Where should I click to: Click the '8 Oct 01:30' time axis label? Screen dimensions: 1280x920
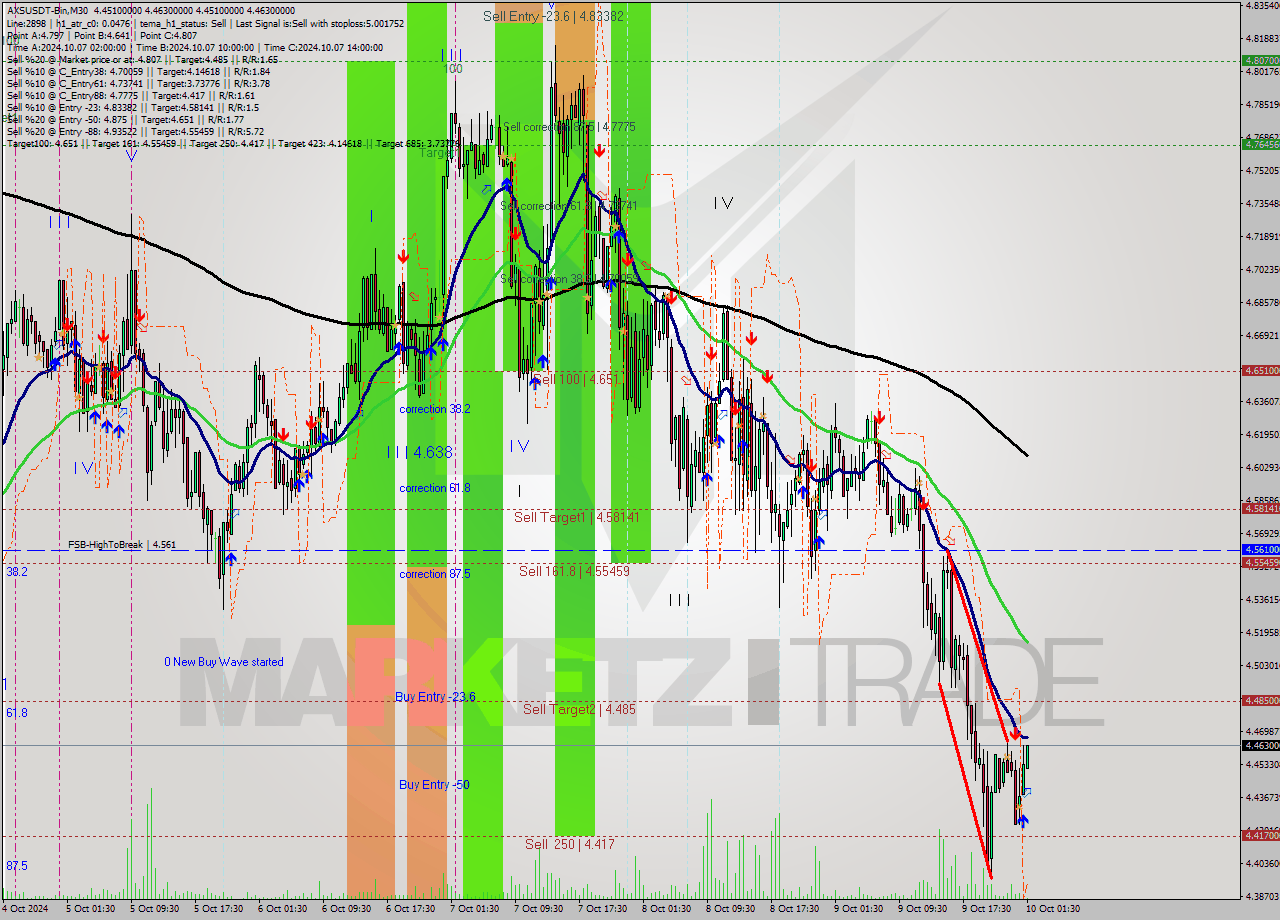(666, 909)
